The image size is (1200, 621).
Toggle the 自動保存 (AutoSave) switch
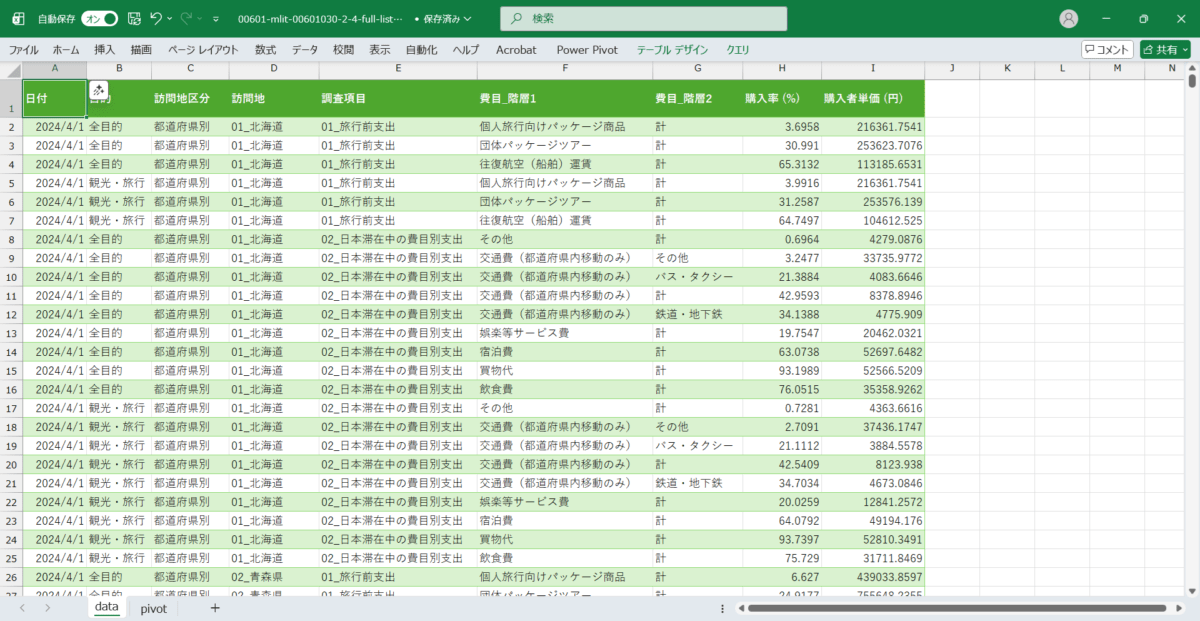click(x=99, y=18)
